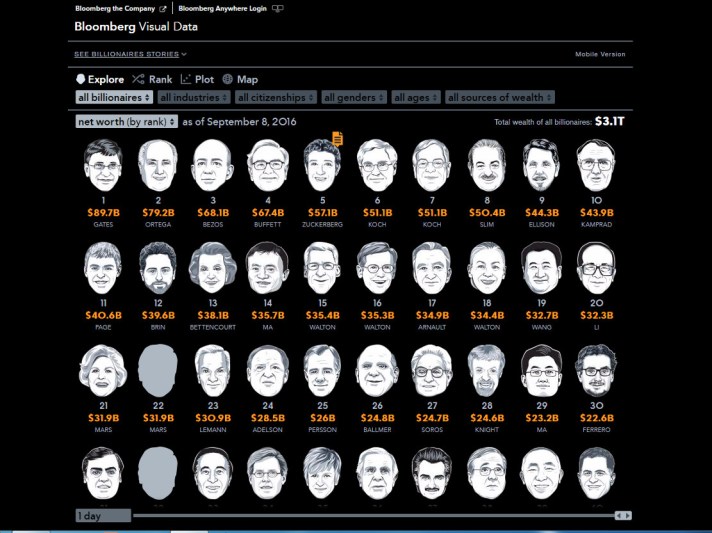Image resolution: width=712 pixels, height=533 pixels.
Task: Click the timeline slider track next to 1 day
Action: pos(370,515)
